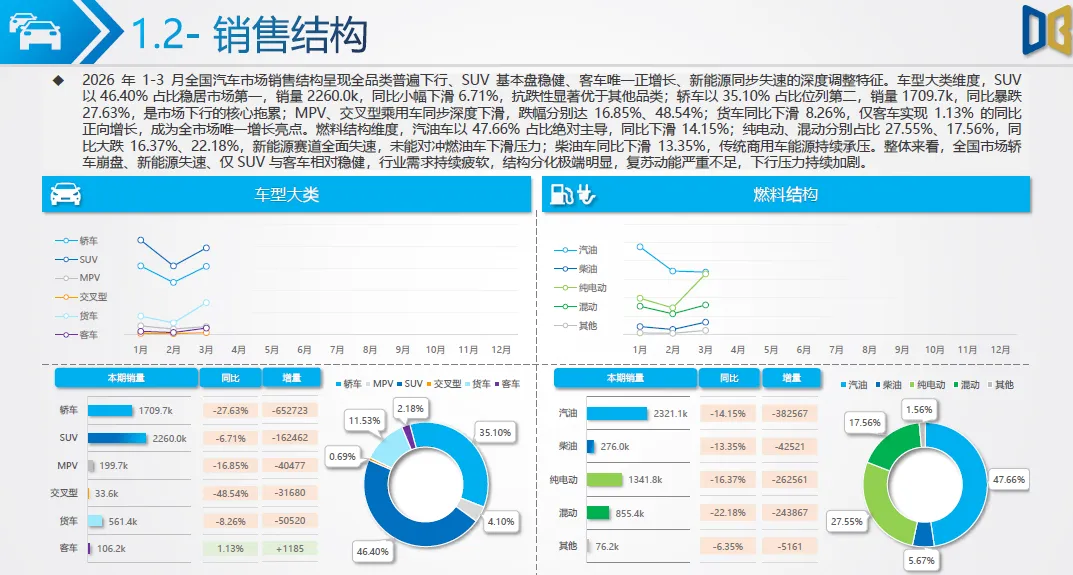Click the +1185 increment cell for 客车
This screenshot has width=1073, height=575.
pos(290,548)
